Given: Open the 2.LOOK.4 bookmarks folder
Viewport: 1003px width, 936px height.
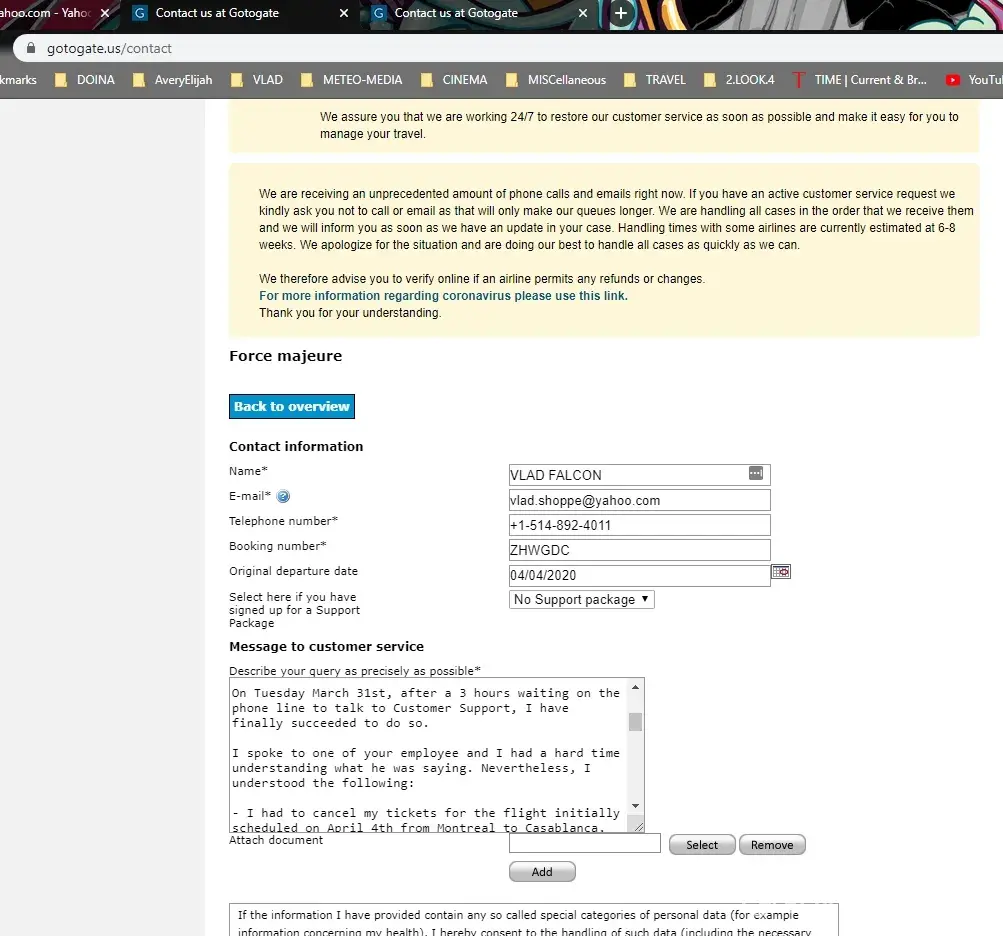Looking at the screenshot, I should coord(739,80).
